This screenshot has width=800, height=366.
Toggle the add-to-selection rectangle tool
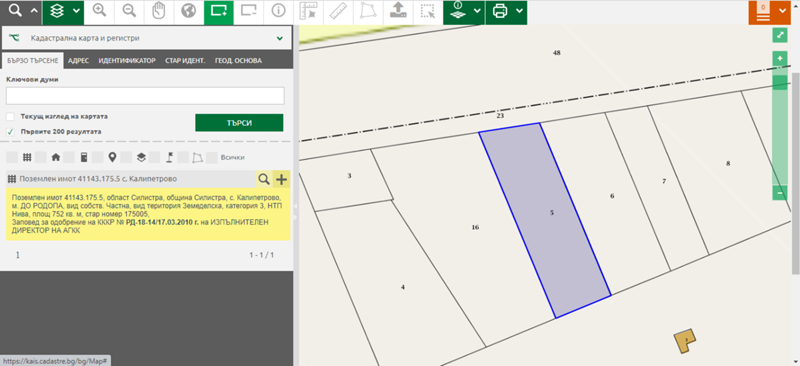click(219, 11)
